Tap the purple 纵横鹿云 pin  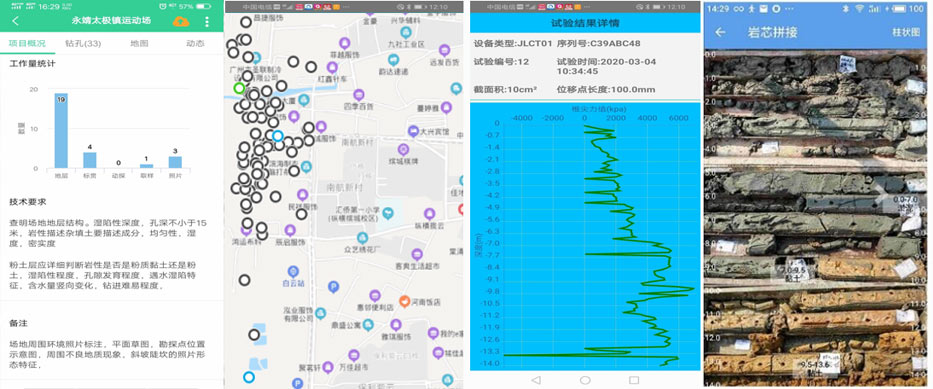pos(430,214)
